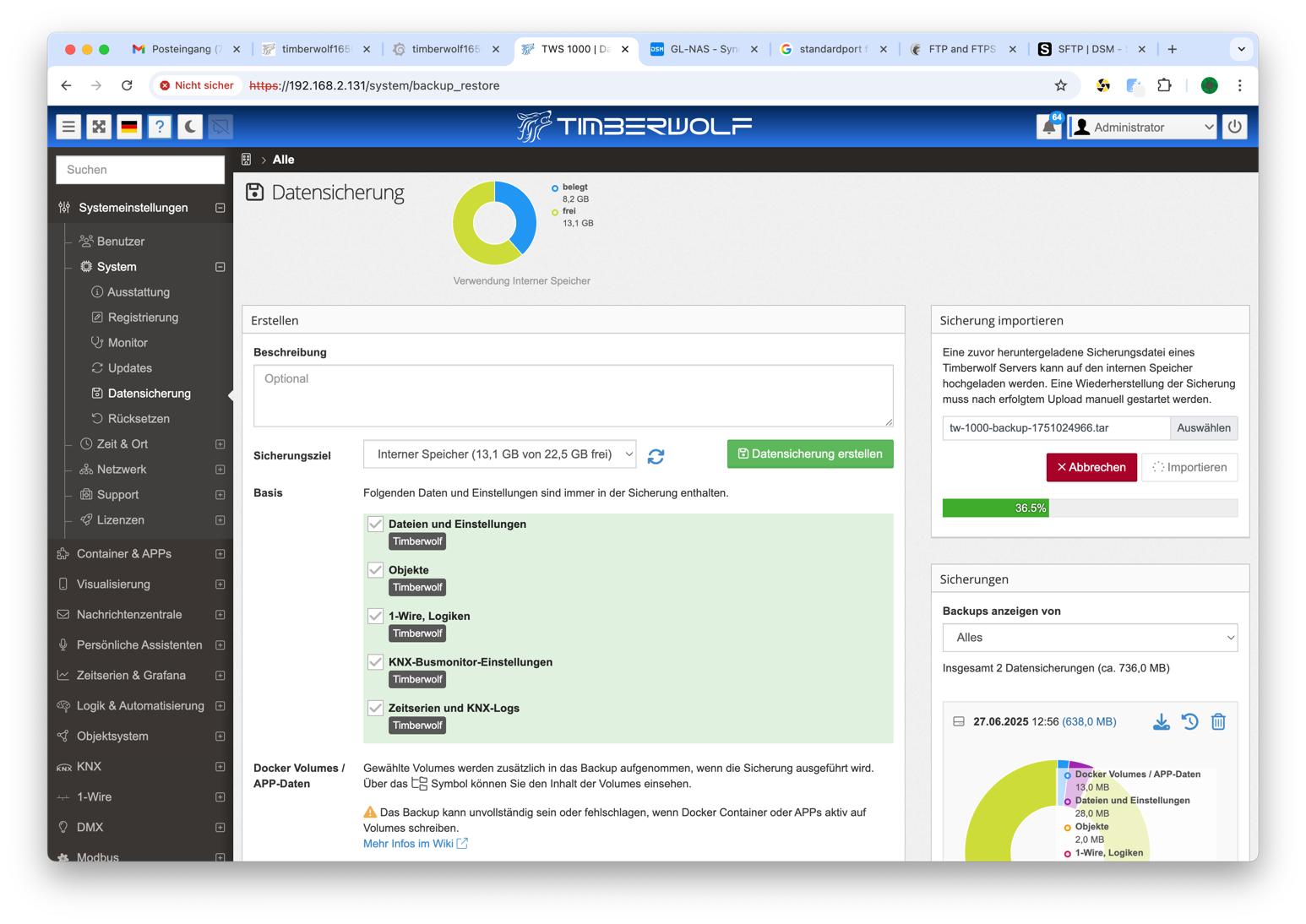Click Importieren button
Screen dimensions: 1306x924
point(1189,468)
